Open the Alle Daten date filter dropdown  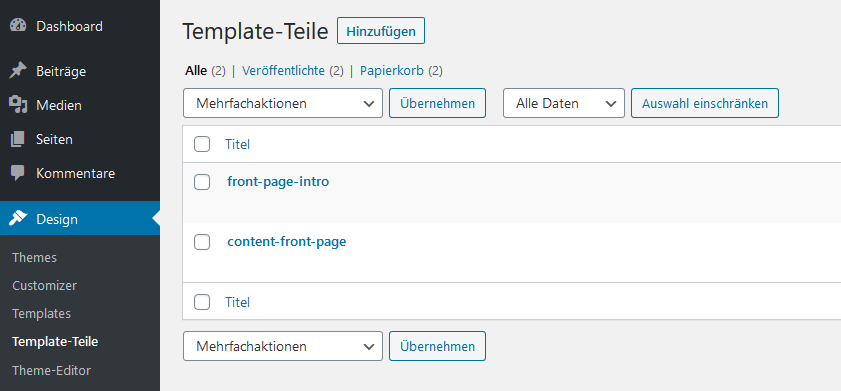564,103
